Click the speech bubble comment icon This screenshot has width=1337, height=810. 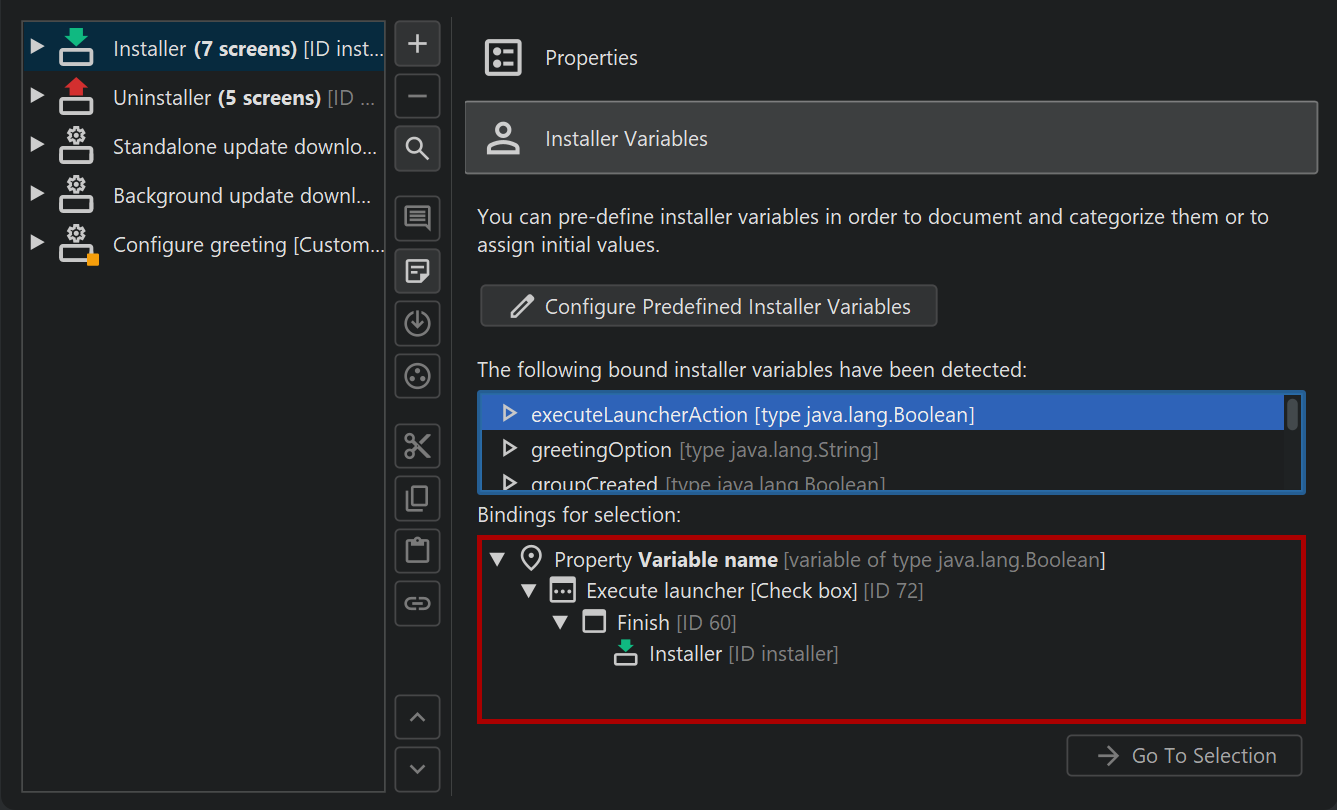(418, 218)
